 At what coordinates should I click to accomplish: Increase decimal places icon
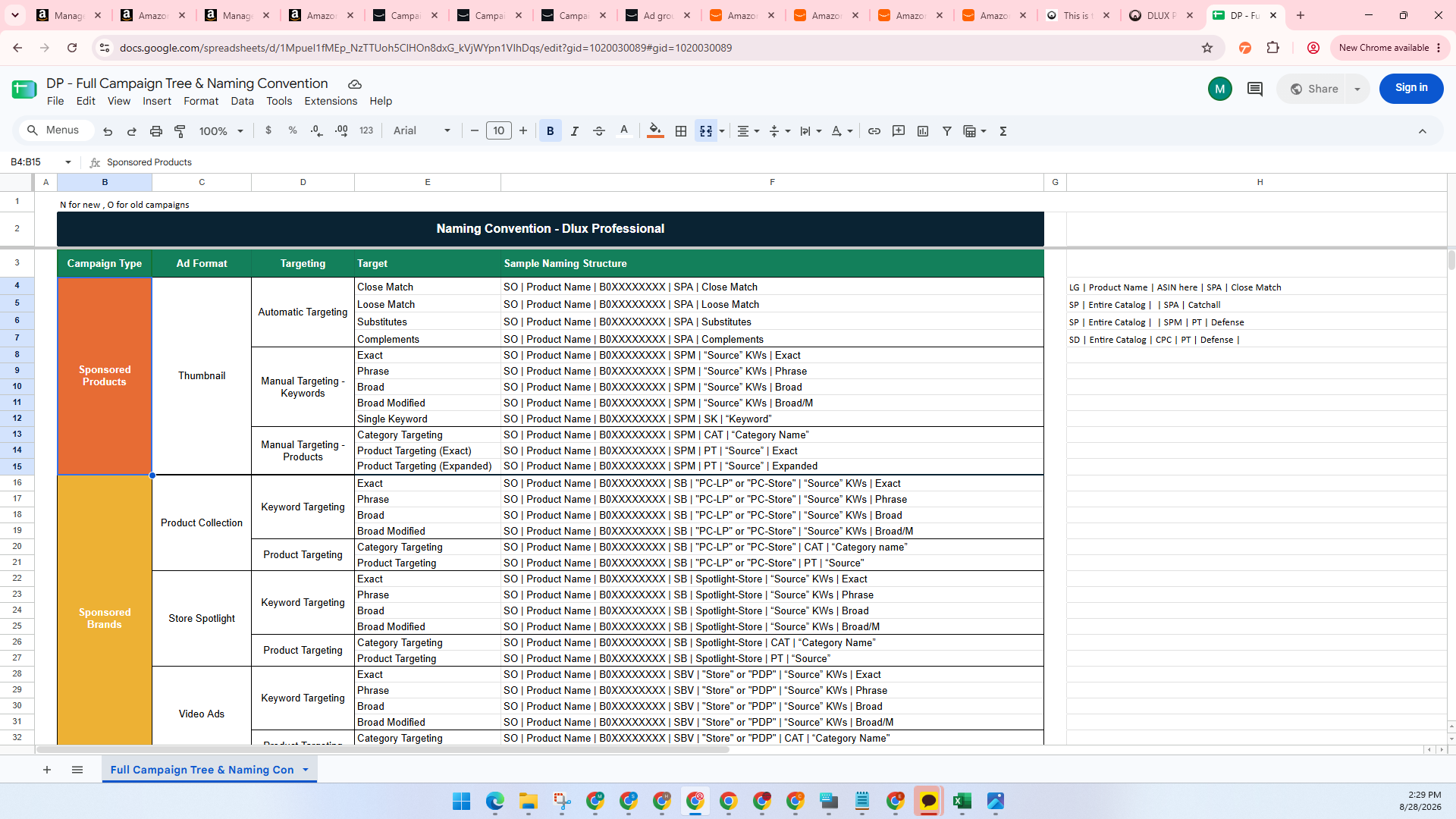coord(341,131)
